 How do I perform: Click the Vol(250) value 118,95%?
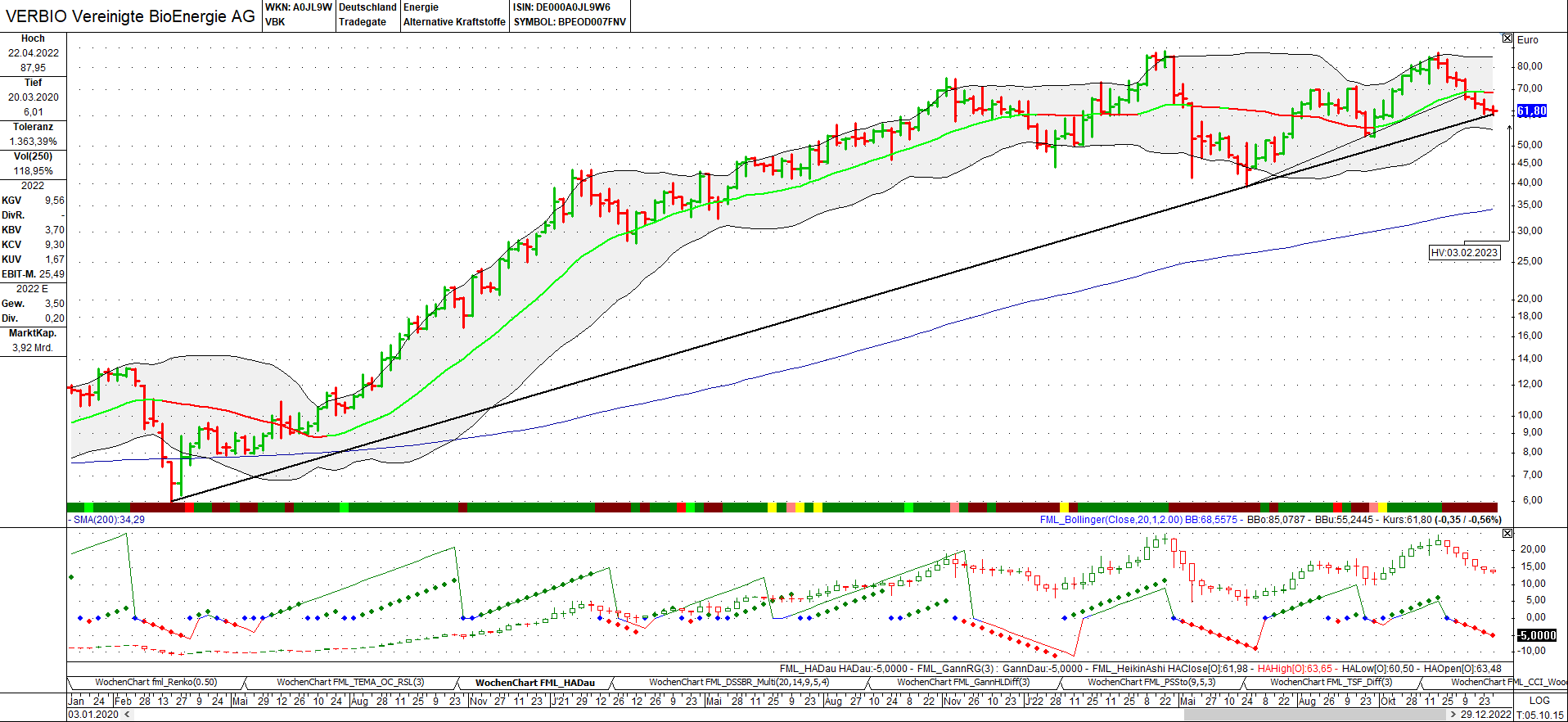pos(34,171)
